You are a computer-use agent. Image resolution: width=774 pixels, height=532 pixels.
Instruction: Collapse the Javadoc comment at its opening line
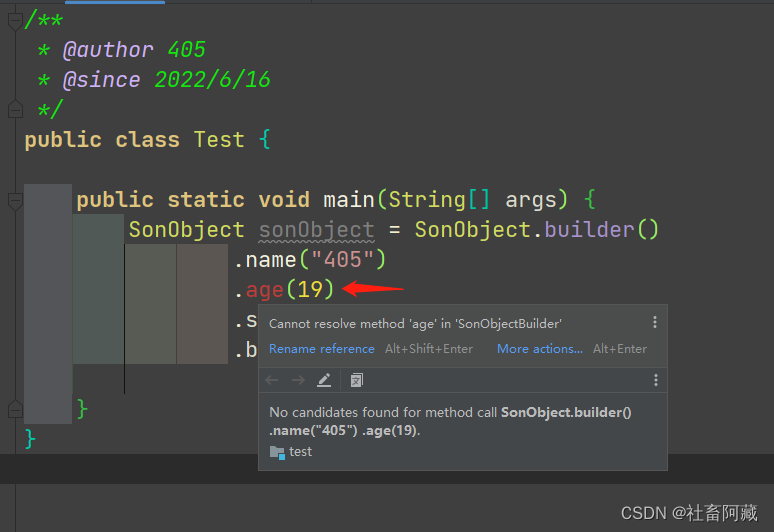(15, 21)
